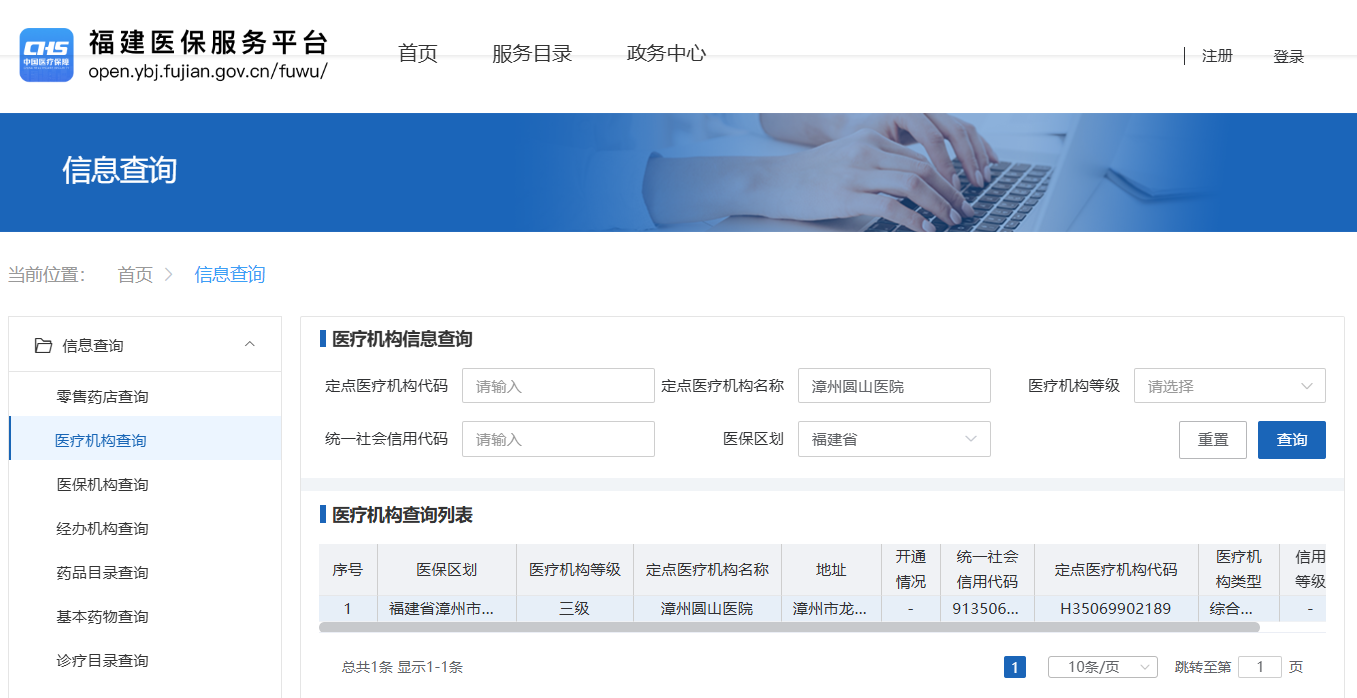Image resolution: width=1357 pixels, height=698 pixels.
Task: Click the 注册 link
Action: tap(1217, 56)
